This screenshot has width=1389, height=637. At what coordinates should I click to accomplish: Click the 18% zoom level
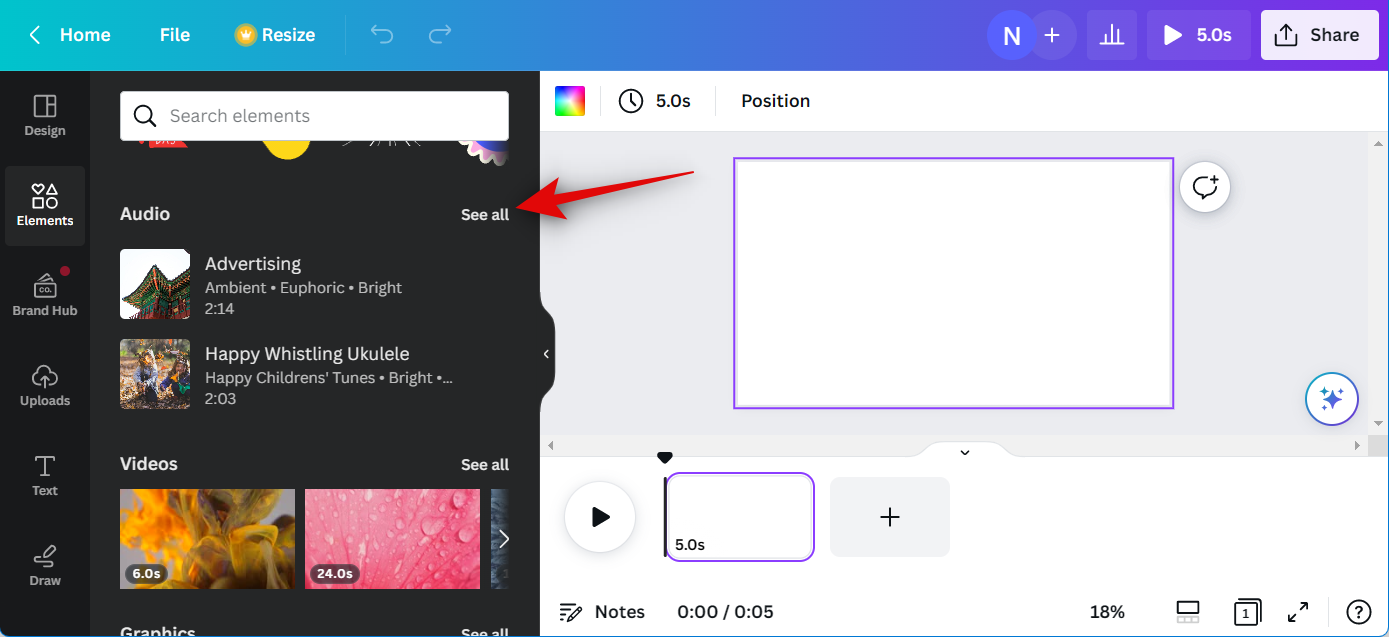pos(1107,612)
